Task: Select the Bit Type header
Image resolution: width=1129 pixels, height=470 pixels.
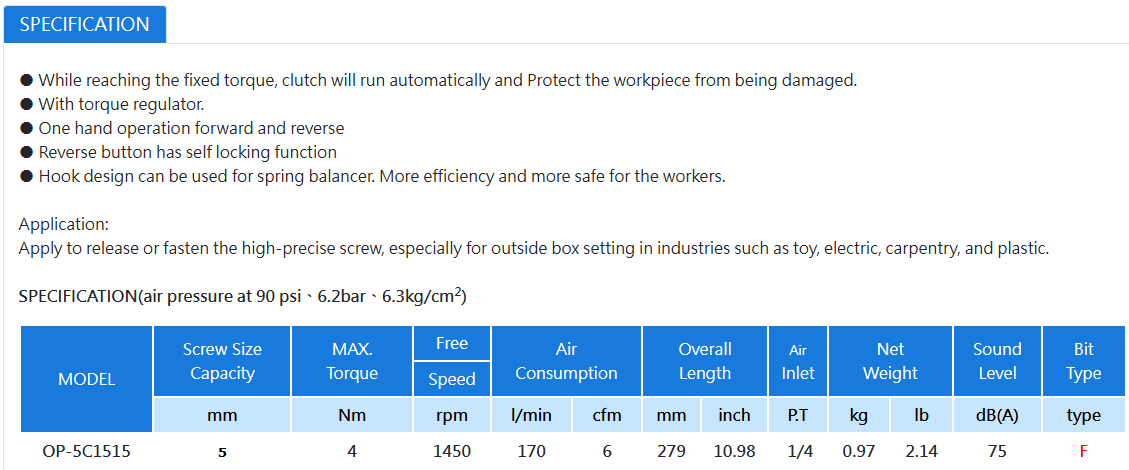Action: (x=1084, y=361)
